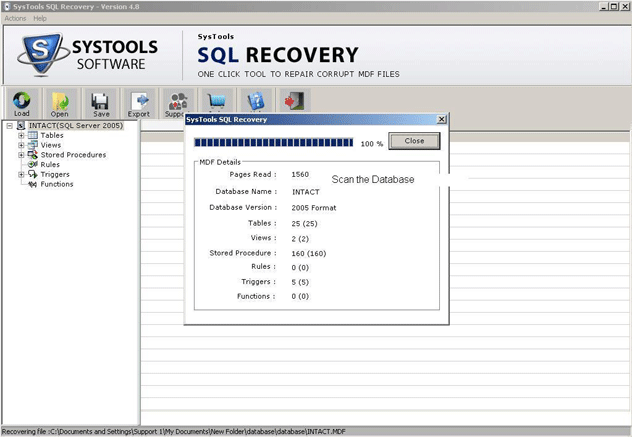Click the Stored Procedure count '160 (160)'
This screenshot has height=437, width=632.
click(x=308, y=254)
